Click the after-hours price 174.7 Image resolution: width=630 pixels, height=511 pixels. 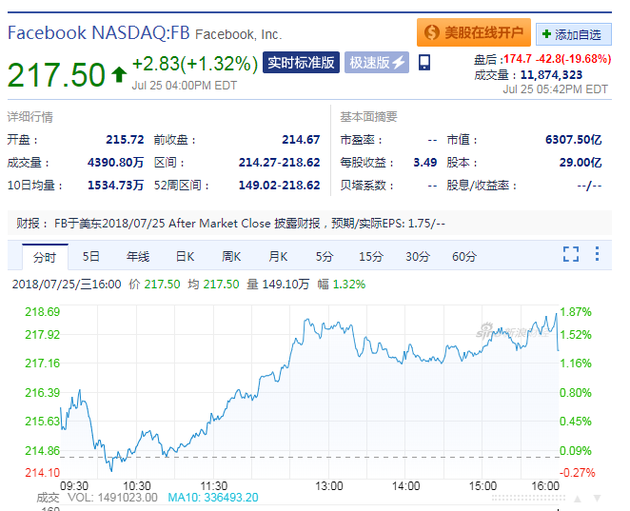(518, 59)
